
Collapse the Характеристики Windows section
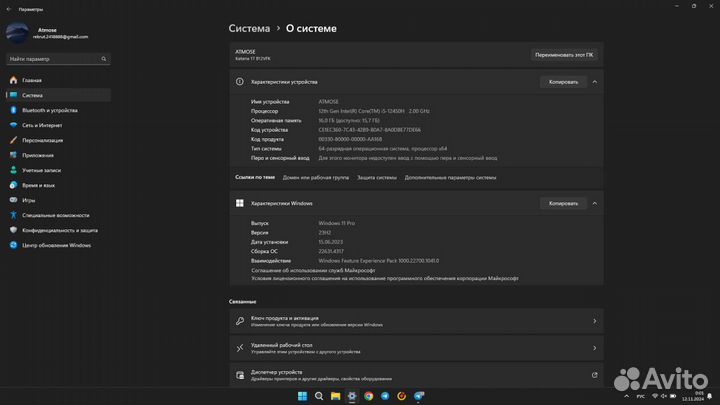[x=595, y=203]
